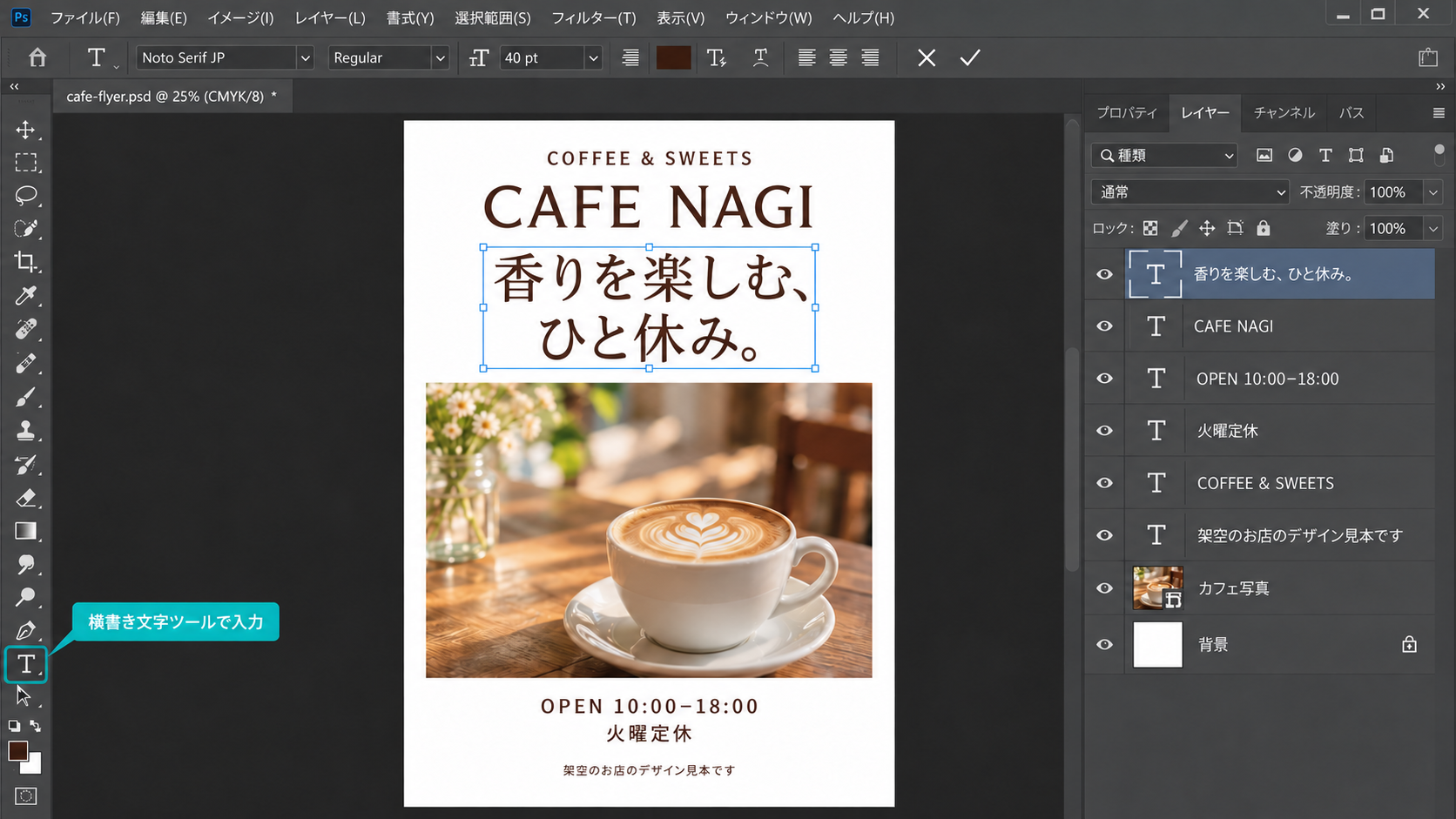Hide the OPEN 10:00−18:00 layer
Screen dimensions: 1456x819
coord(1104,379)
